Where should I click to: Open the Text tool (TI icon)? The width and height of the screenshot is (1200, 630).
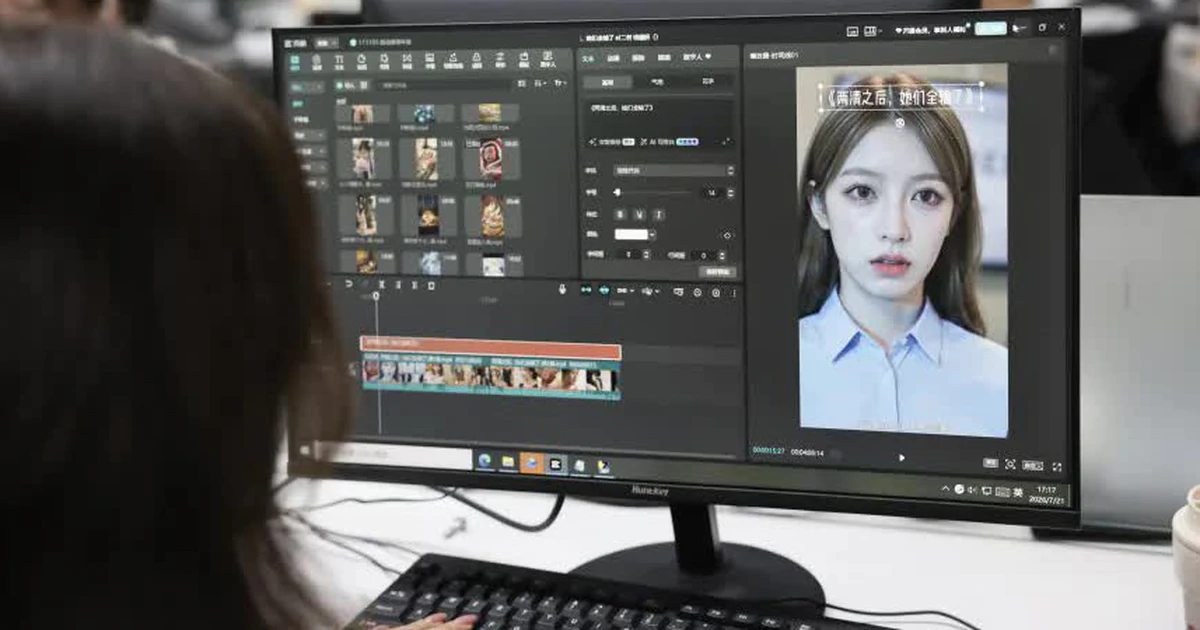coord(338,62)
